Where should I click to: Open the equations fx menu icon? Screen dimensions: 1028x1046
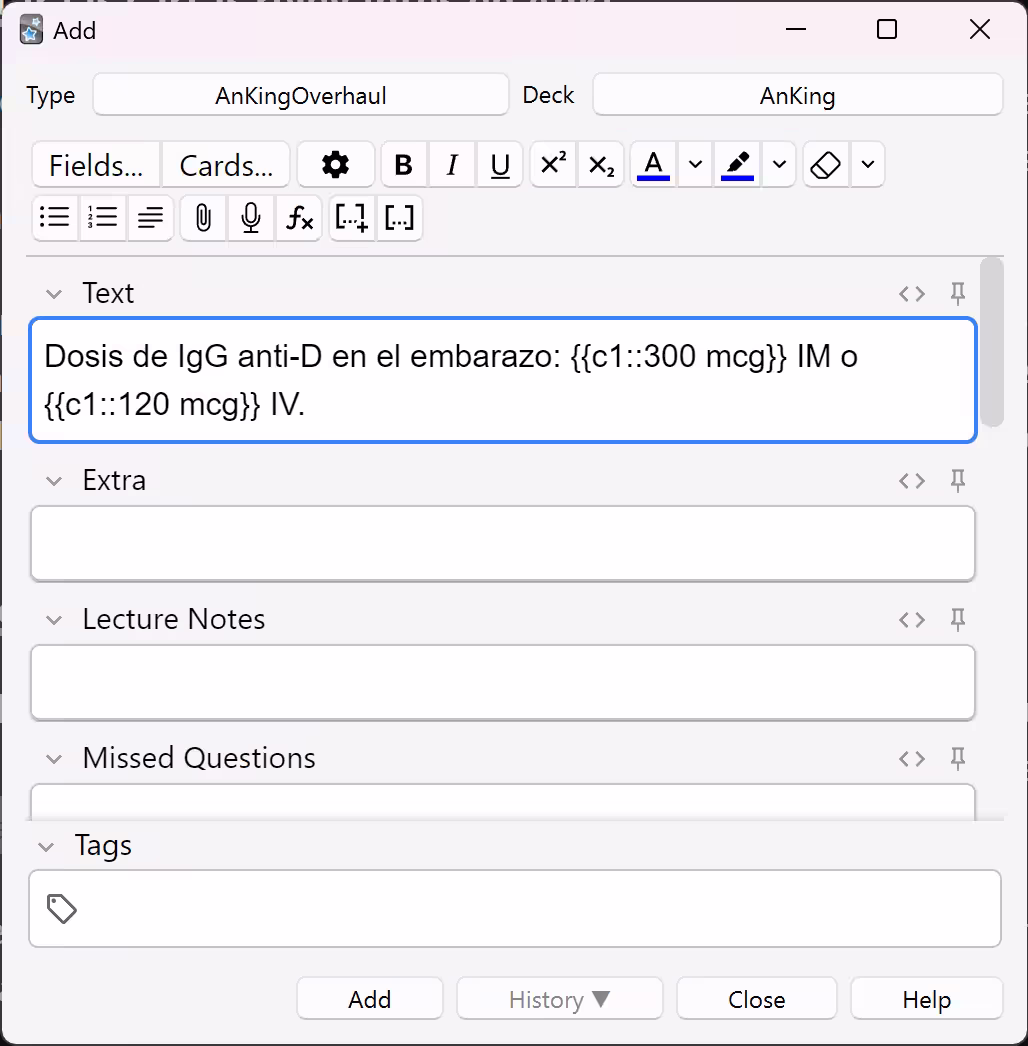[x=299, y=218]
